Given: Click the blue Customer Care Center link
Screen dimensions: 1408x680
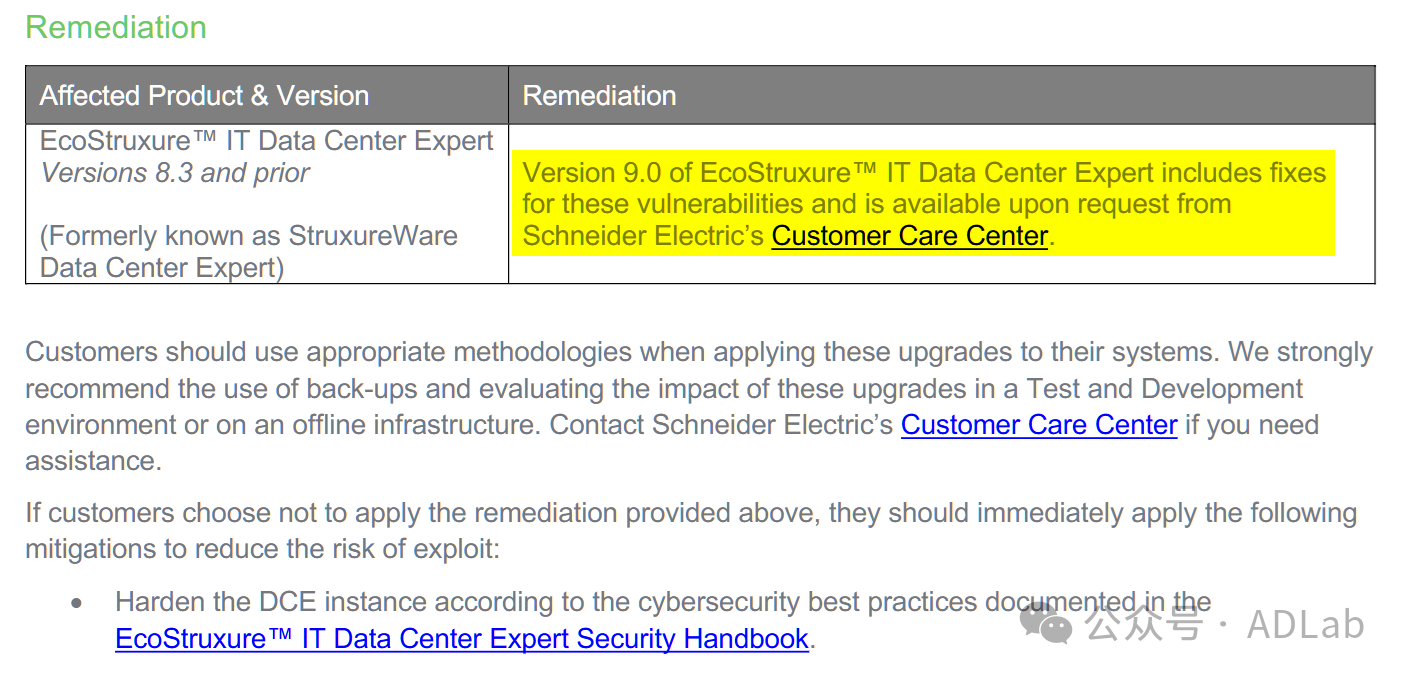Looking at the screenshot, I should point(1038,425).
